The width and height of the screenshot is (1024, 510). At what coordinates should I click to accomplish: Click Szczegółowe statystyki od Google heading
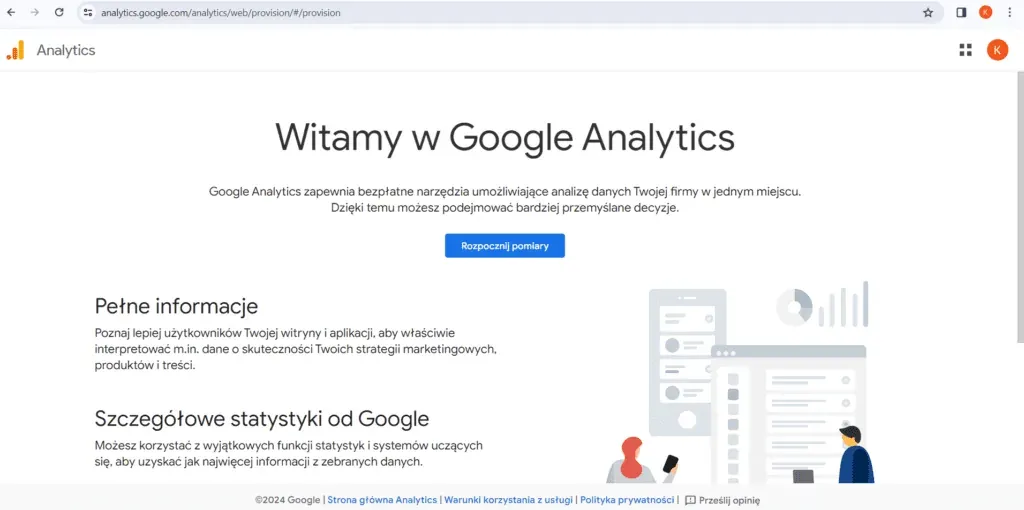click(x=262, y=418)
